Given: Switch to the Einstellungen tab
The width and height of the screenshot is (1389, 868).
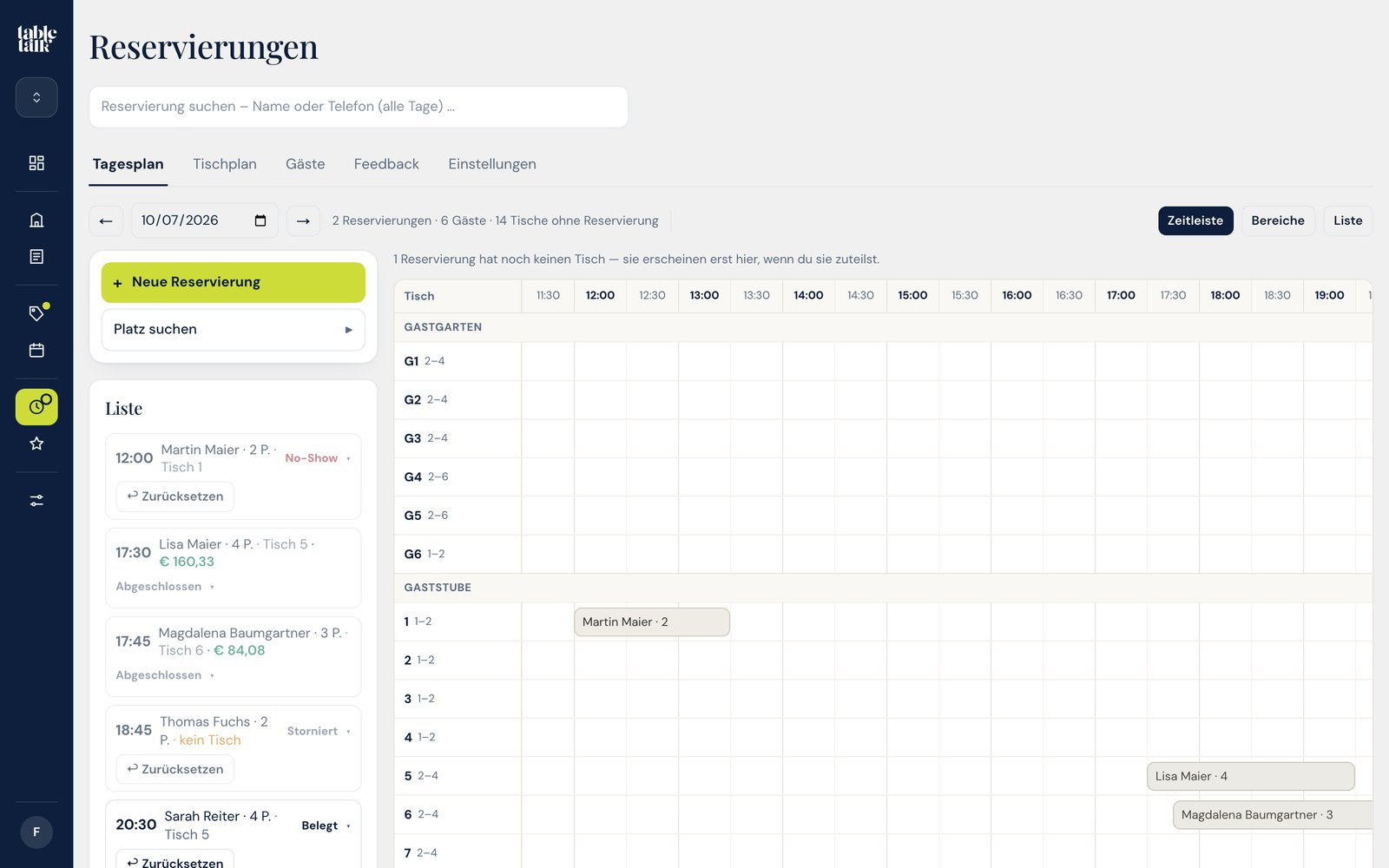Looking at the screenshot, I should coord(492,164).
